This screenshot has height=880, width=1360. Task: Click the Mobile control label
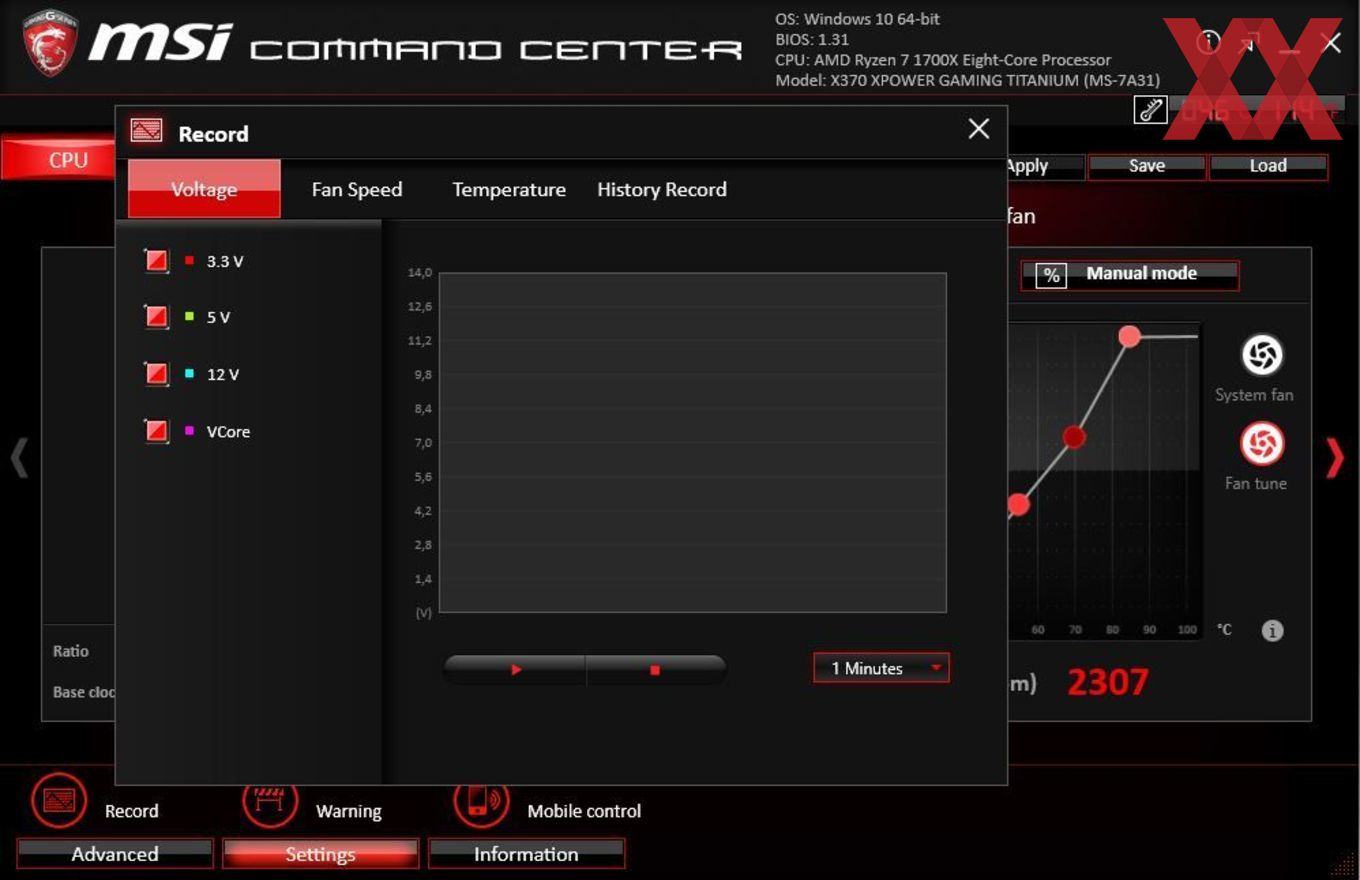coord(584,811)
